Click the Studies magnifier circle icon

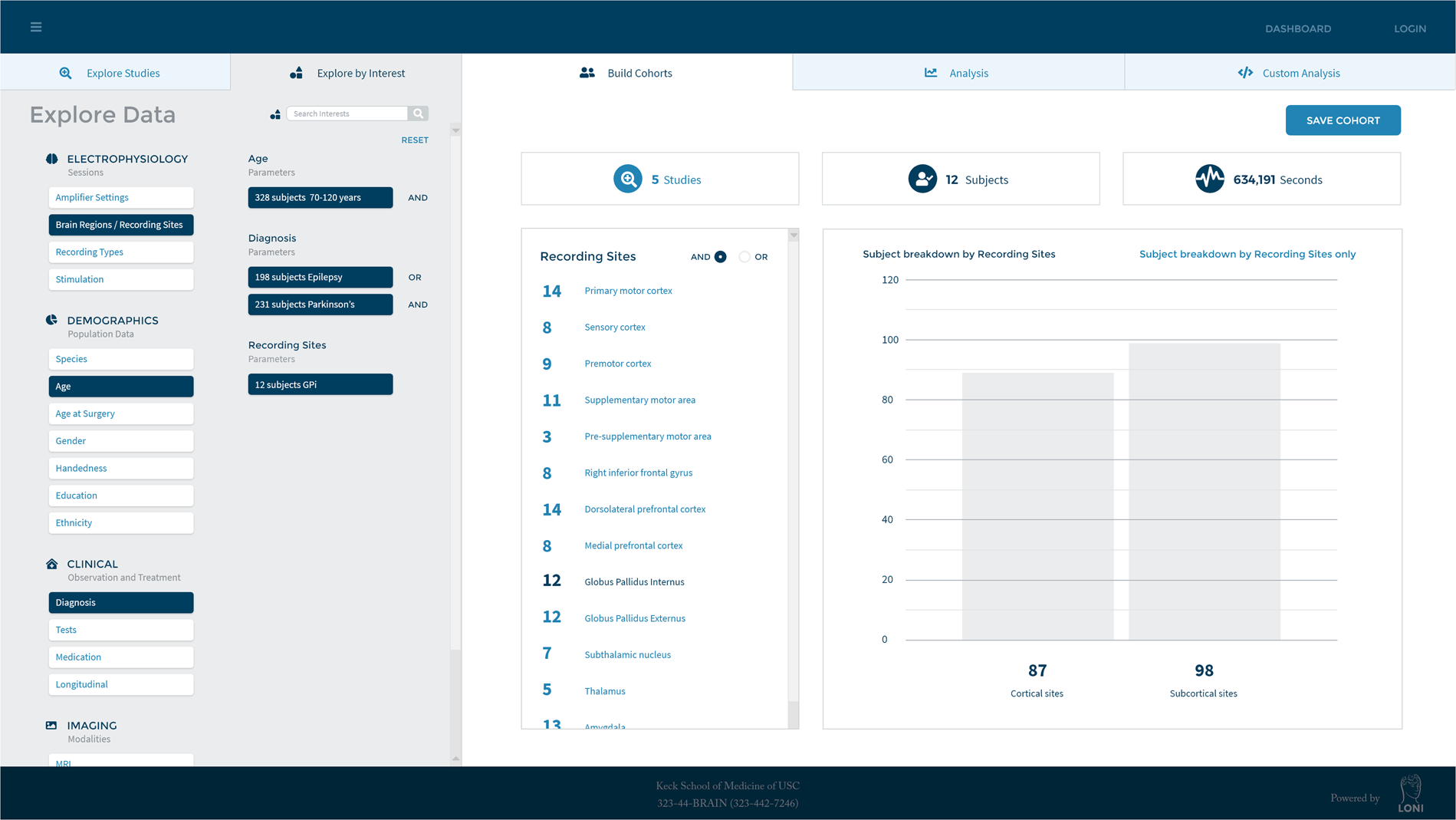[x=628, y=179]
